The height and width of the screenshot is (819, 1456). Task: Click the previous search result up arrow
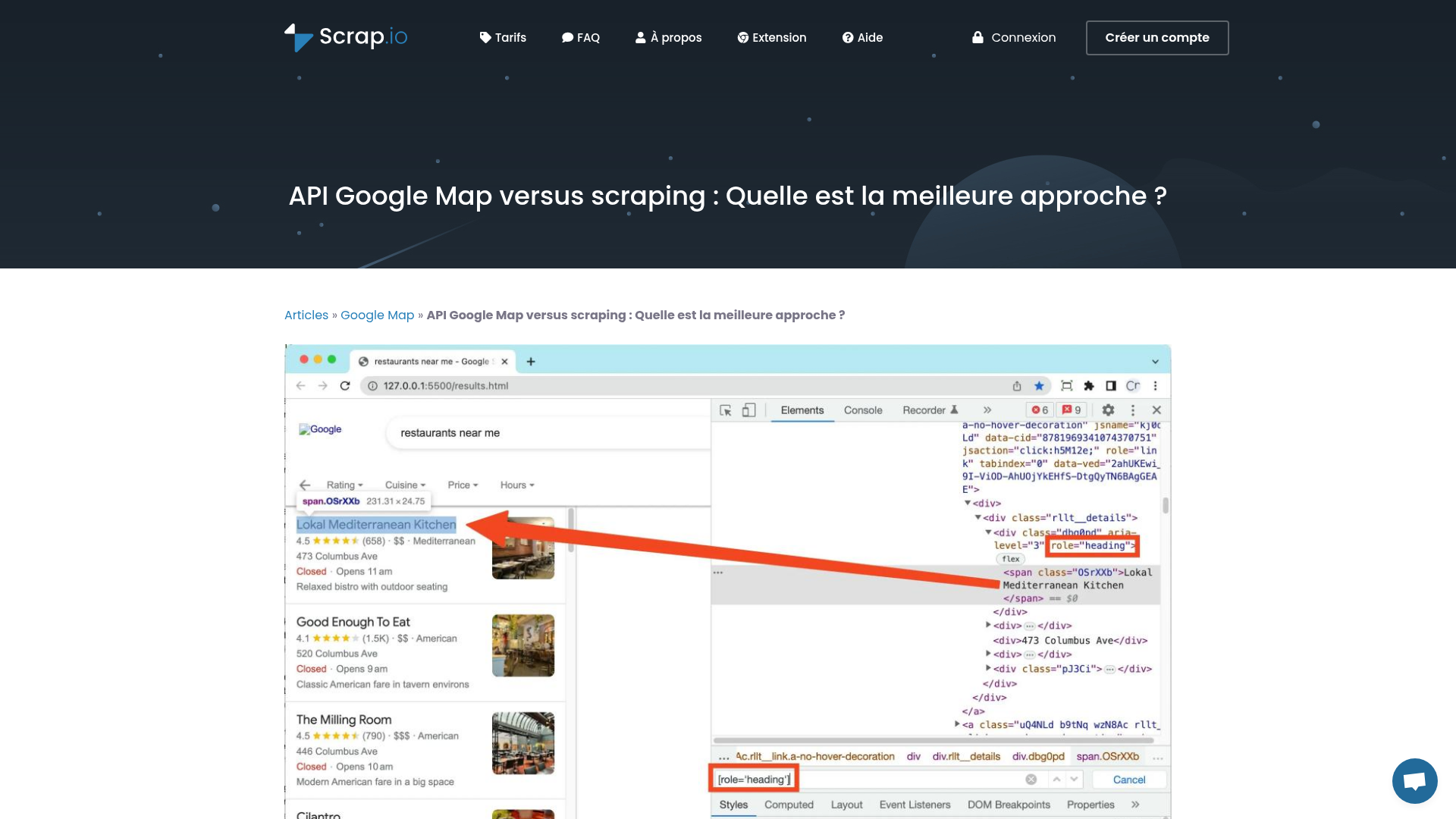click(x=1056, y=780)
